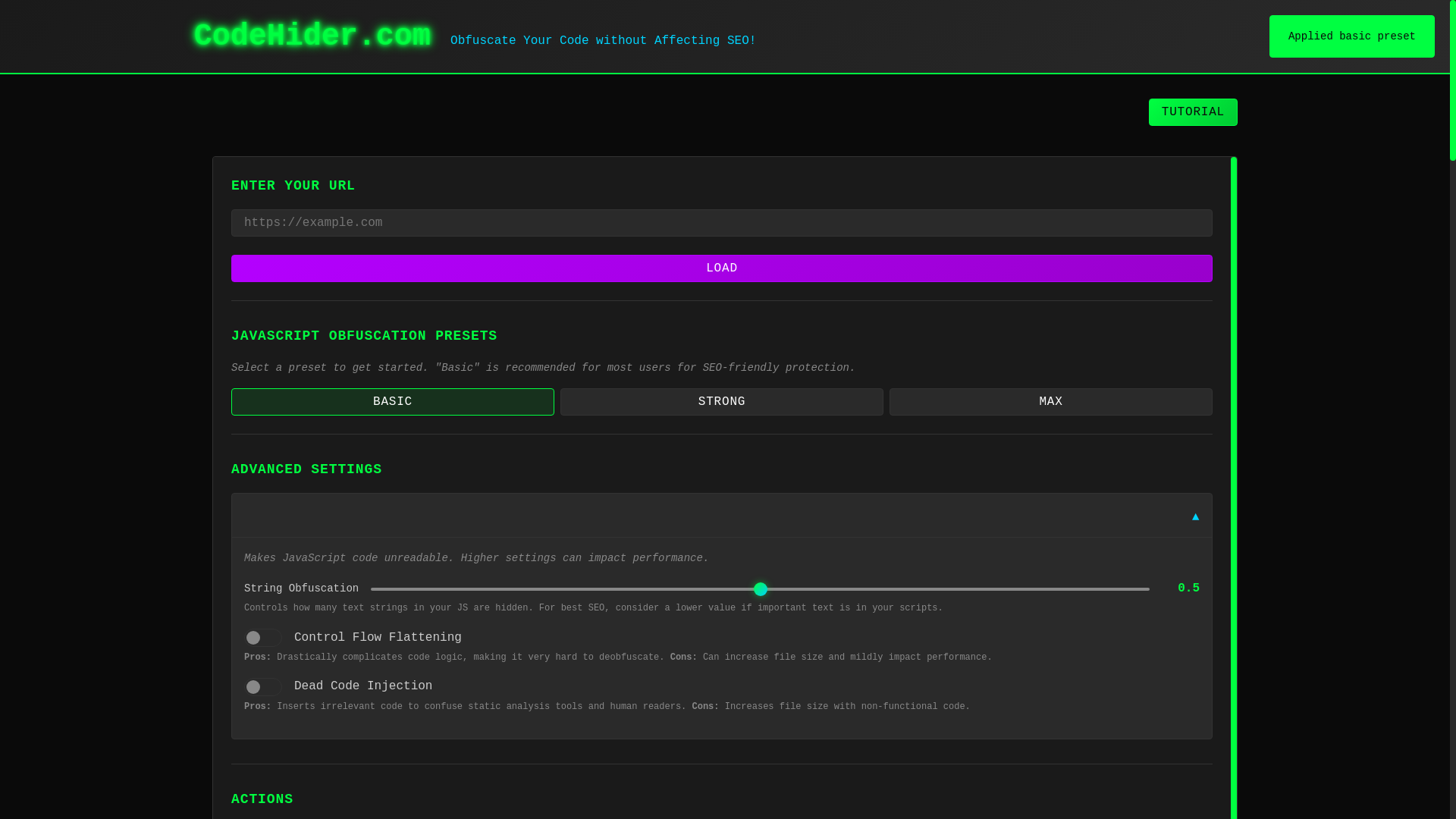Image resolution: width=1456 pixels, height=819 pixels.
Task: Apply the STRONG preset
Action: [x=722, y=402]
